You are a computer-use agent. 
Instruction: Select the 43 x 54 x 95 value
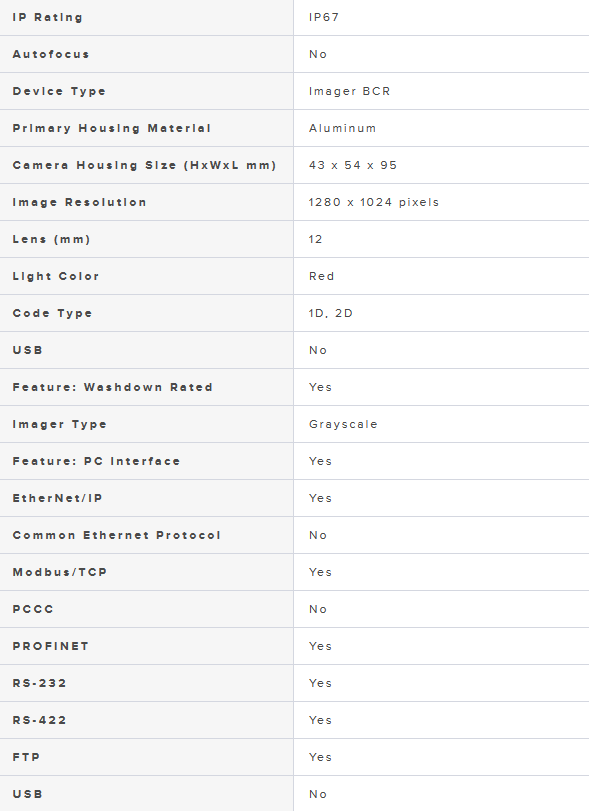[x=353, y=166]
